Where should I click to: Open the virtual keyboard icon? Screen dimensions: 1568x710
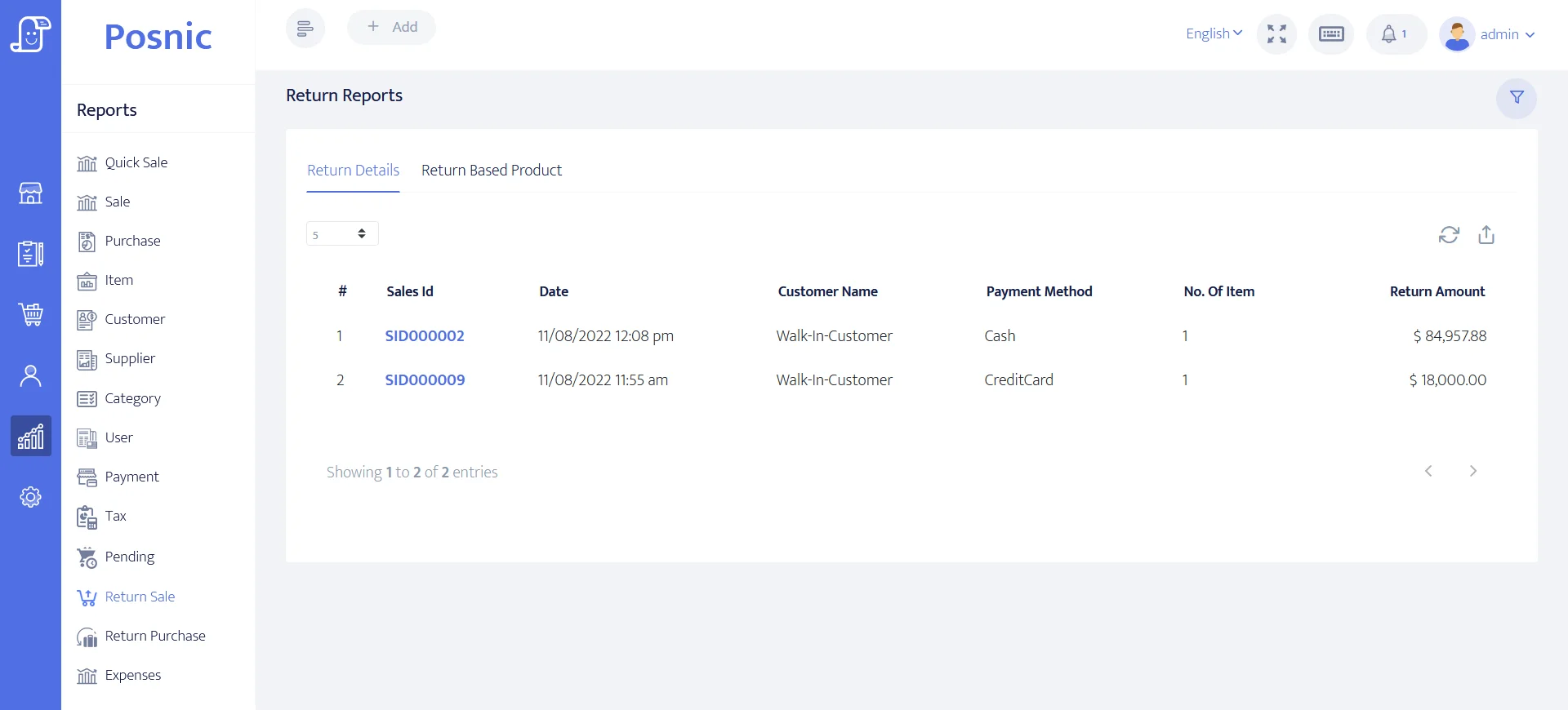click(x=1331, y=34)
